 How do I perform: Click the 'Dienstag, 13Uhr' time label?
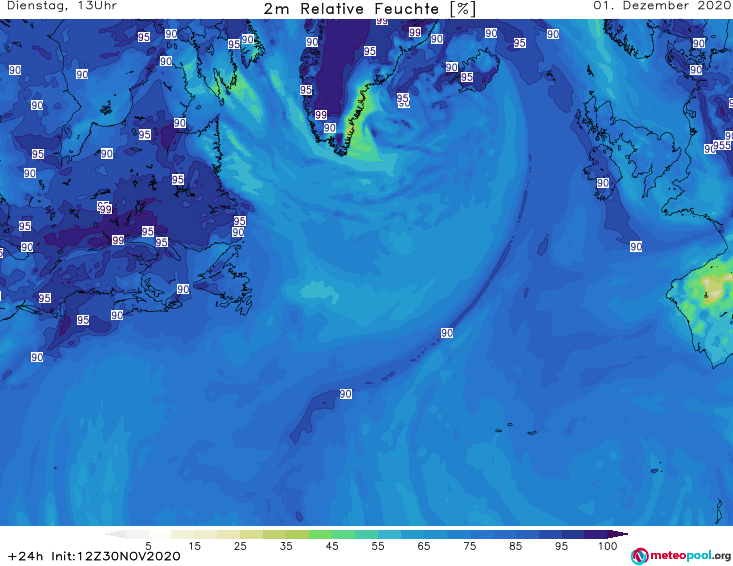click(62, 6)
